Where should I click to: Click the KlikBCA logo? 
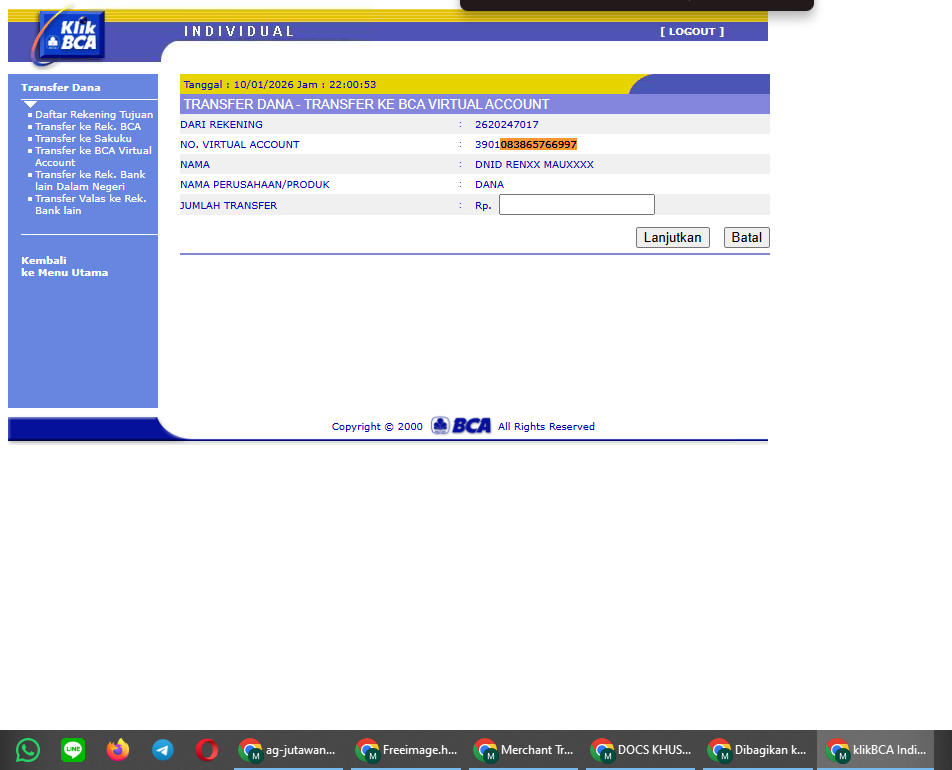[72, 36]
